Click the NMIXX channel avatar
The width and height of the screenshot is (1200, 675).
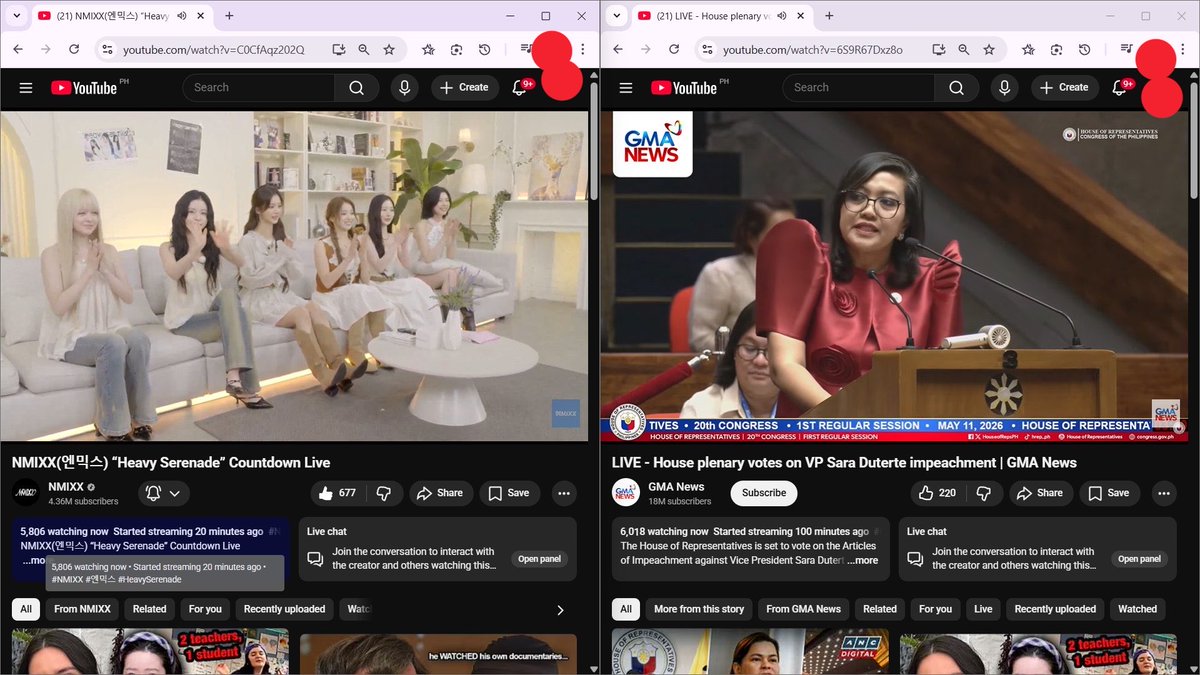pos(26,493)
